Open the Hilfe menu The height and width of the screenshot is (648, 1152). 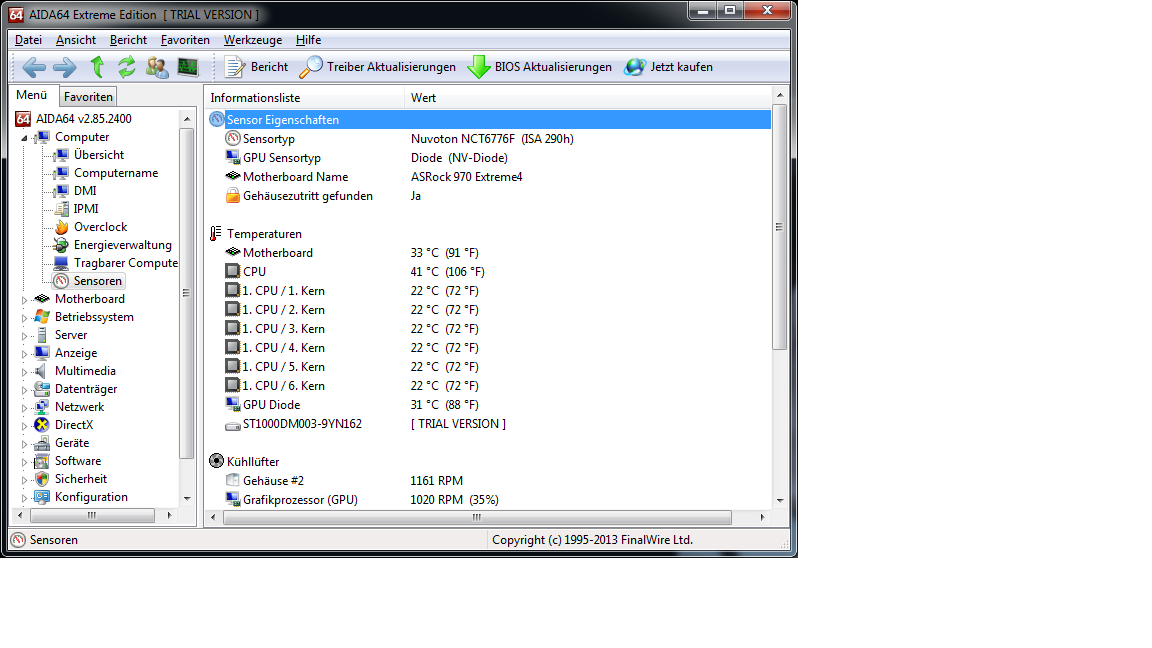pos(309,40)
